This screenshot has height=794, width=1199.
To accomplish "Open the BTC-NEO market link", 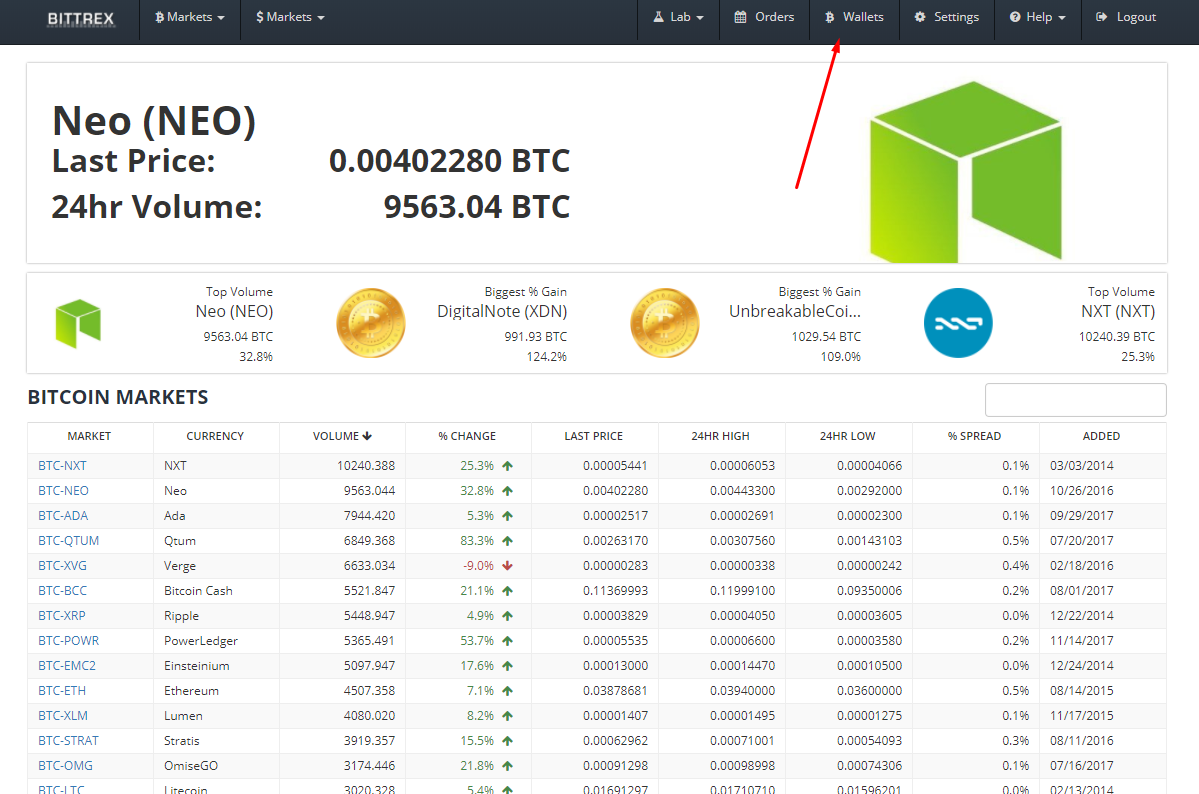I will tap(63, 491).
